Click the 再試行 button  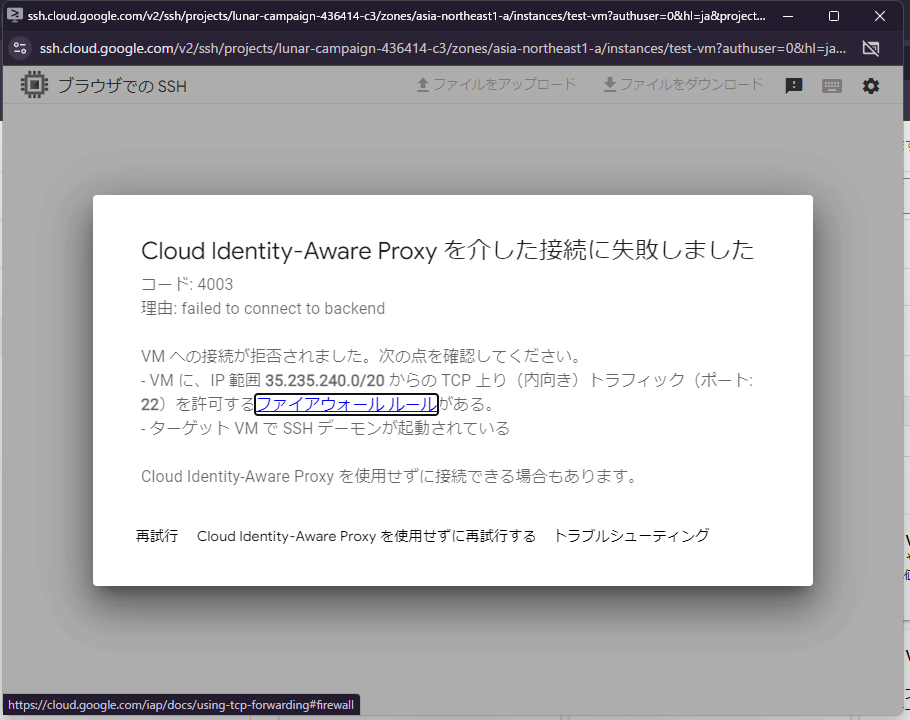point(157,536)
